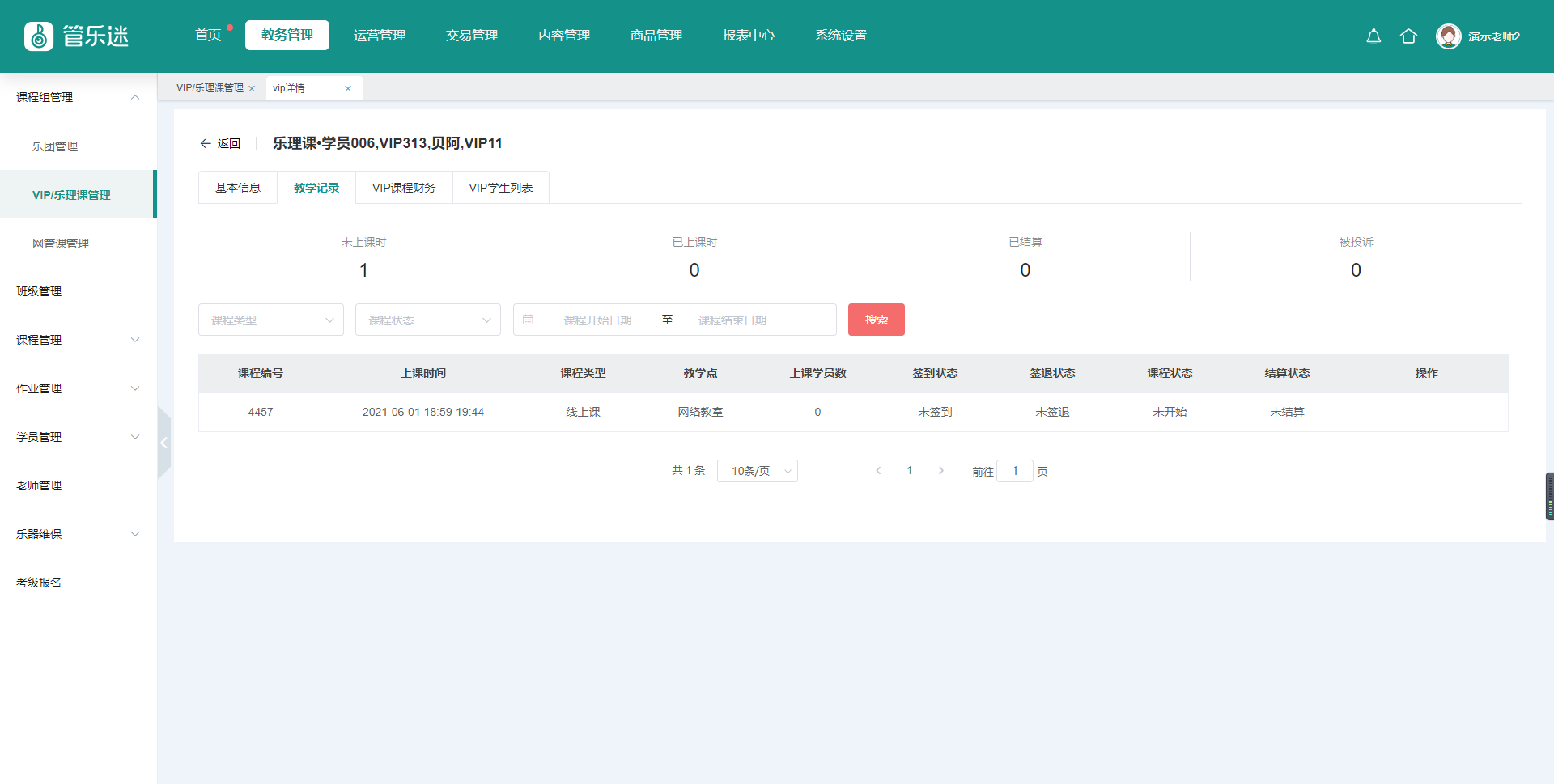This screenshot has width=1554, height=784.
Task: Click the user avatar for 演示老师2
Action: point(1448,36)
